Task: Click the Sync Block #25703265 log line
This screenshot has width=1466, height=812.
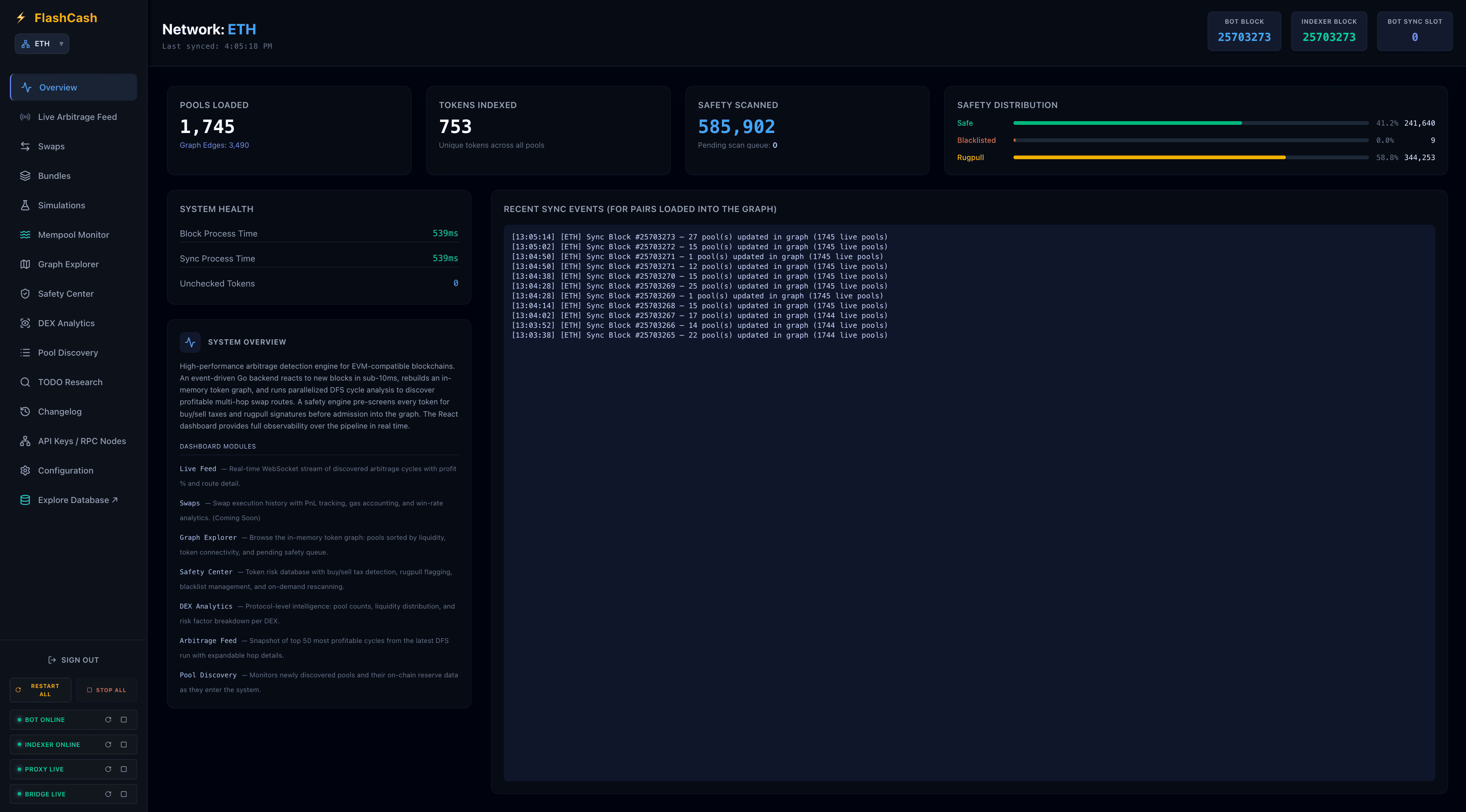Action: (699, 336)
